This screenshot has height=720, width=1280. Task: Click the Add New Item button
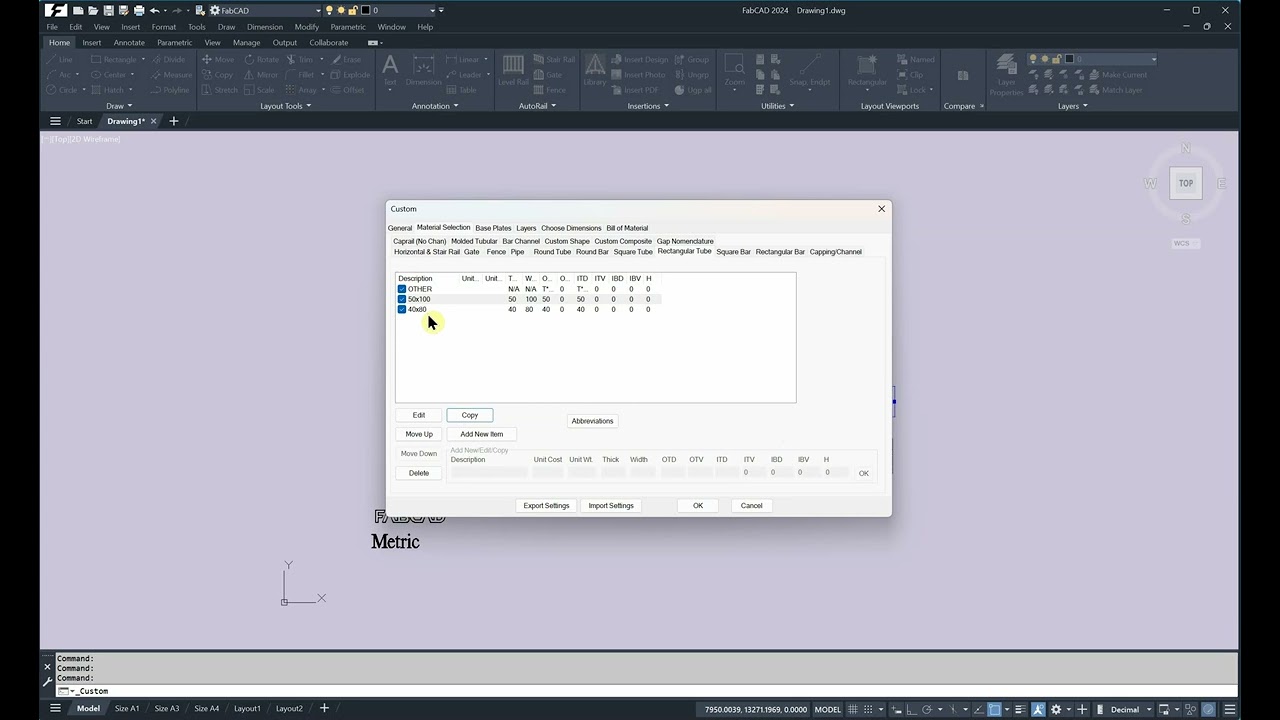pyautogui.click(x=482, y=434)
